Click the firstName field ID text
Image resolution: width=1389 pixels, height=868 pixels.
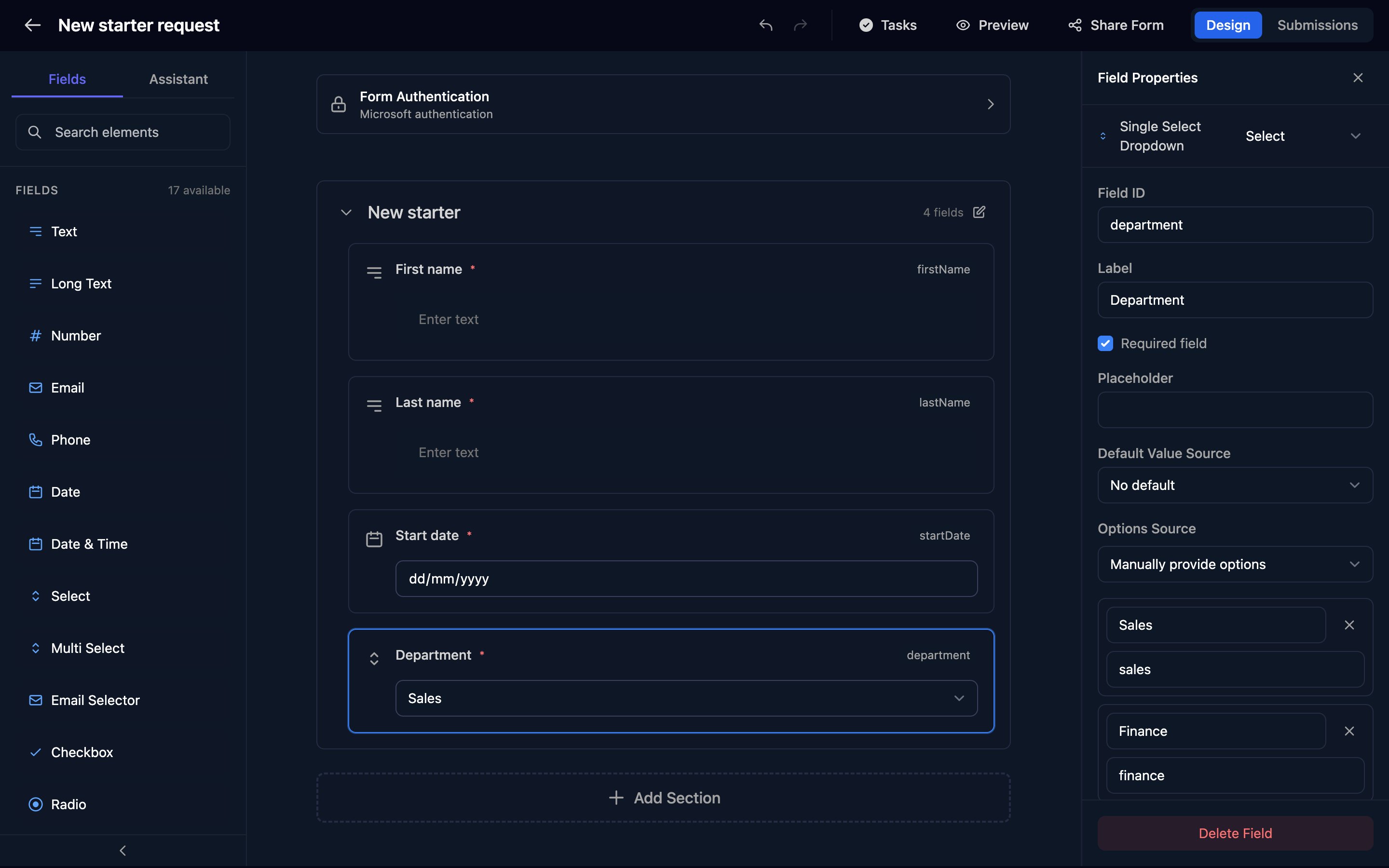(x=943, y=269)
